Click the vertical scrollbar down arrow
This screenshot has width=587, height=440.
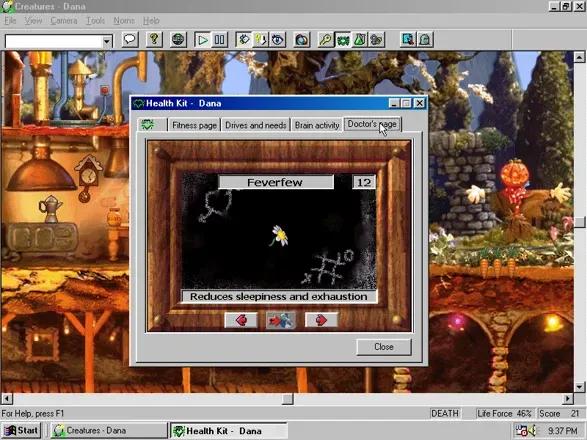pyautogui.click(x=579, y=387)
